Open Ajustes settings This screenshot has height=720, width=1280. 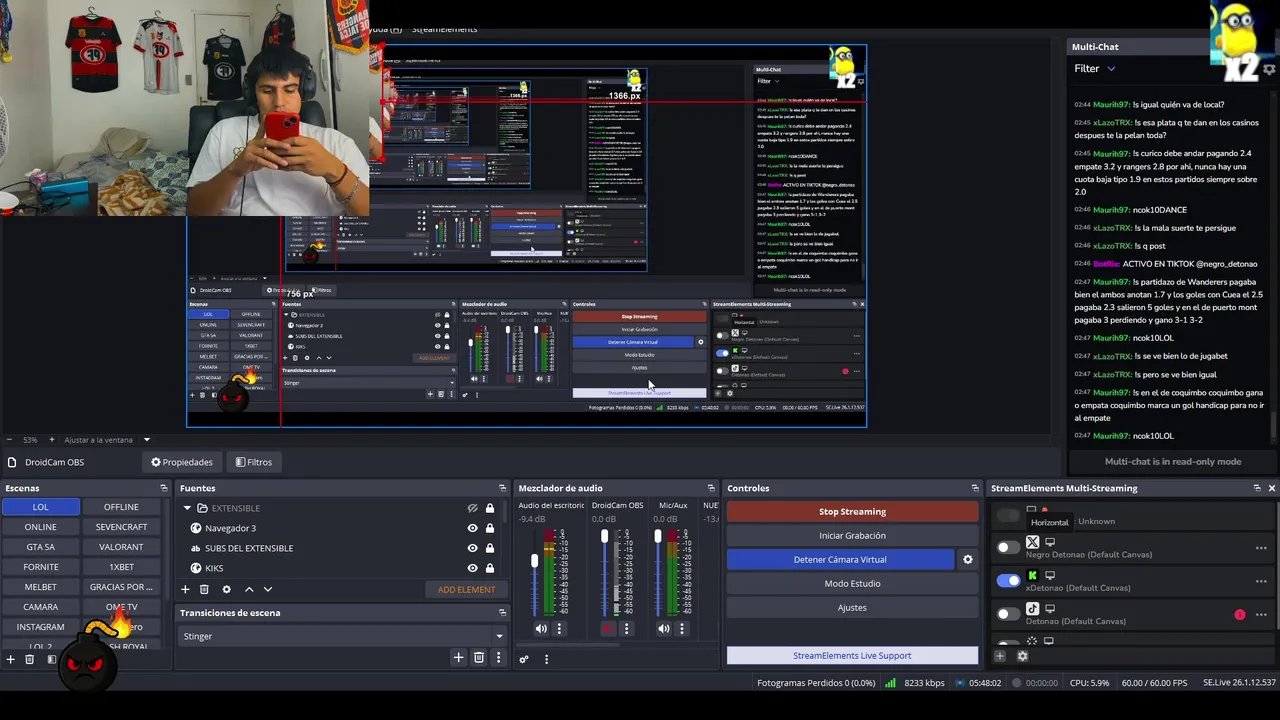pyautogui.click(x=852, y=608)
